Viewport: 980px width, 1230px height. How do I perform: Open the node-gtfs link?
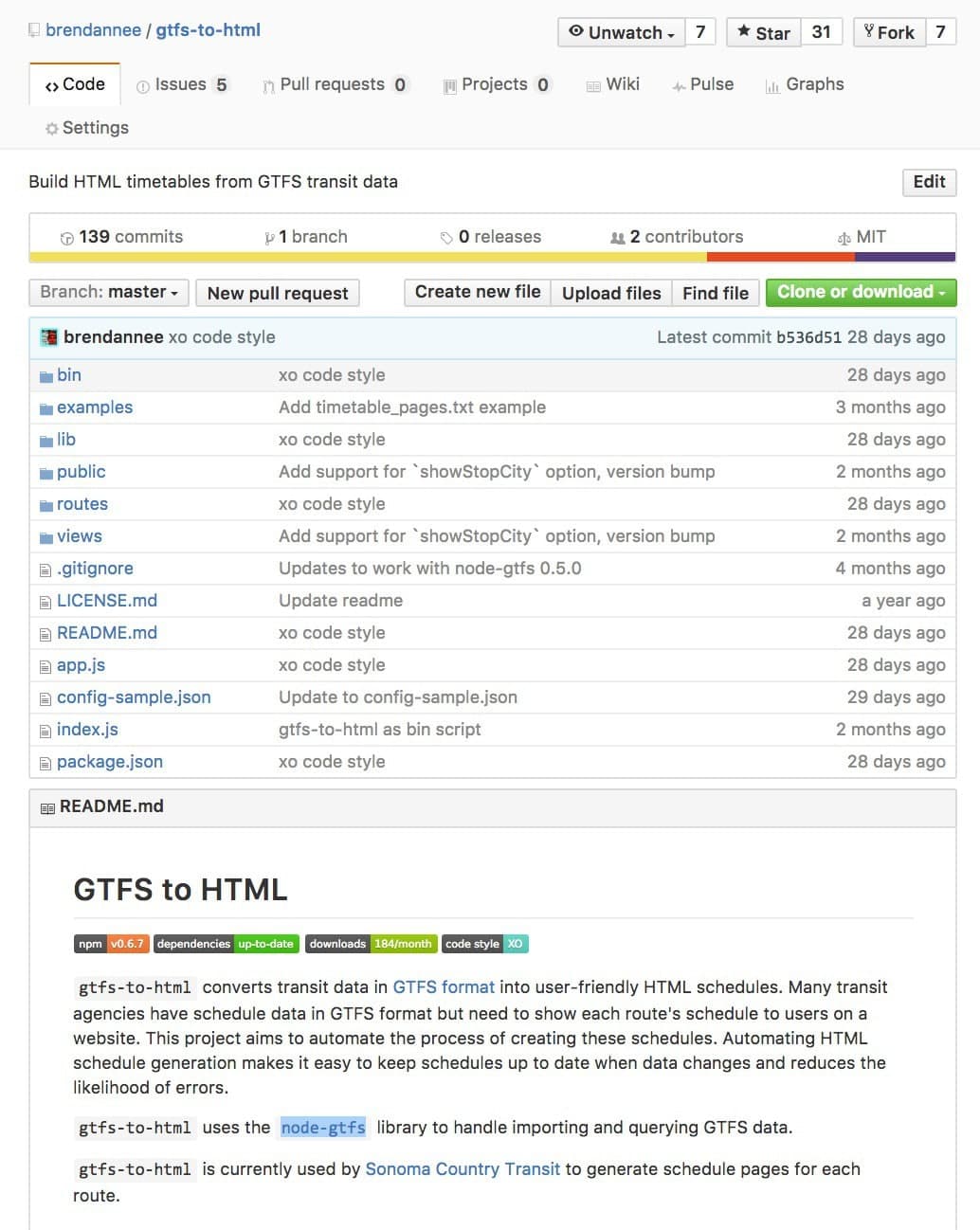tap(323, 1128)
